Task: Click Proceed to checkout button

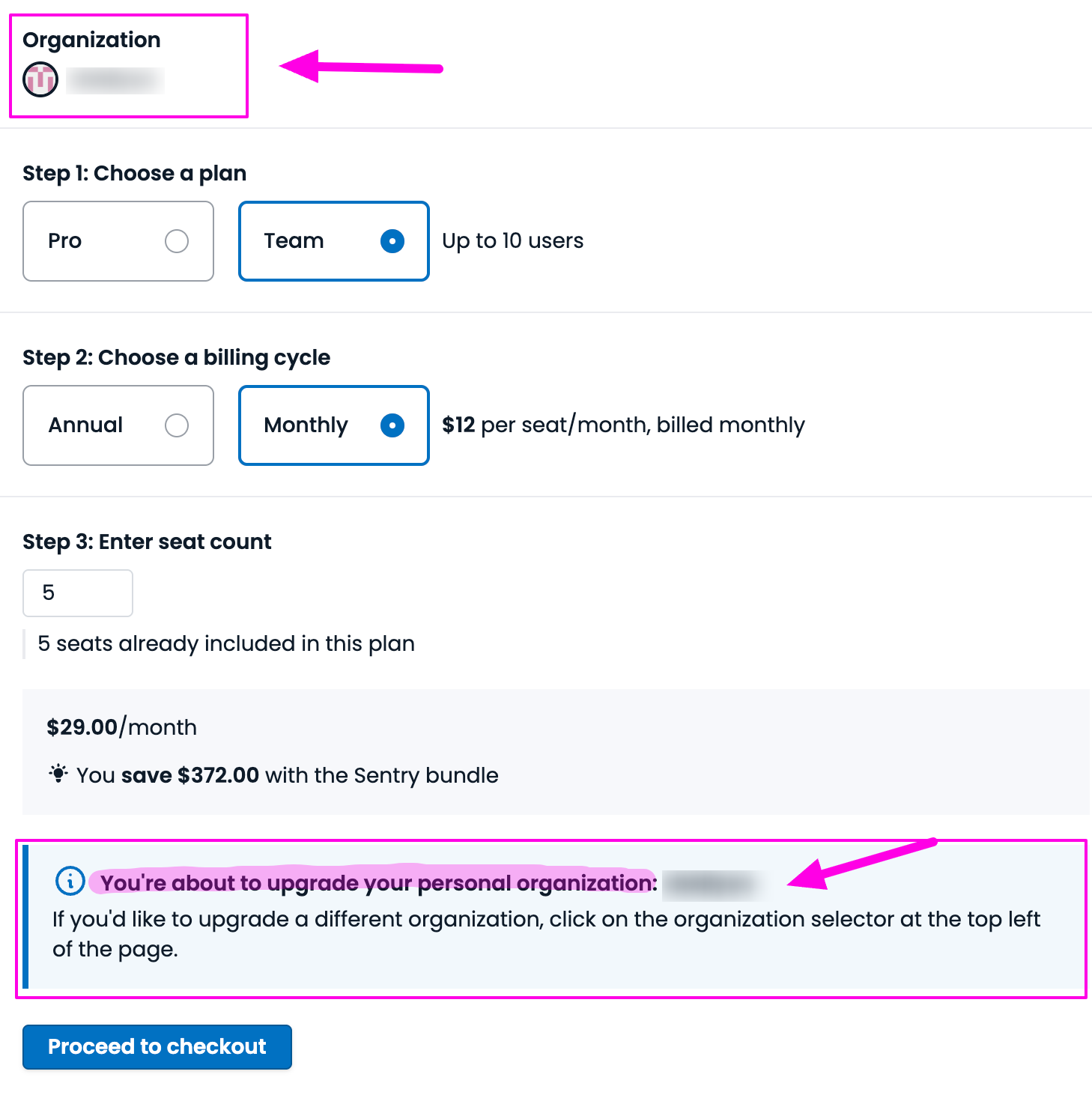Action: 157,1046
